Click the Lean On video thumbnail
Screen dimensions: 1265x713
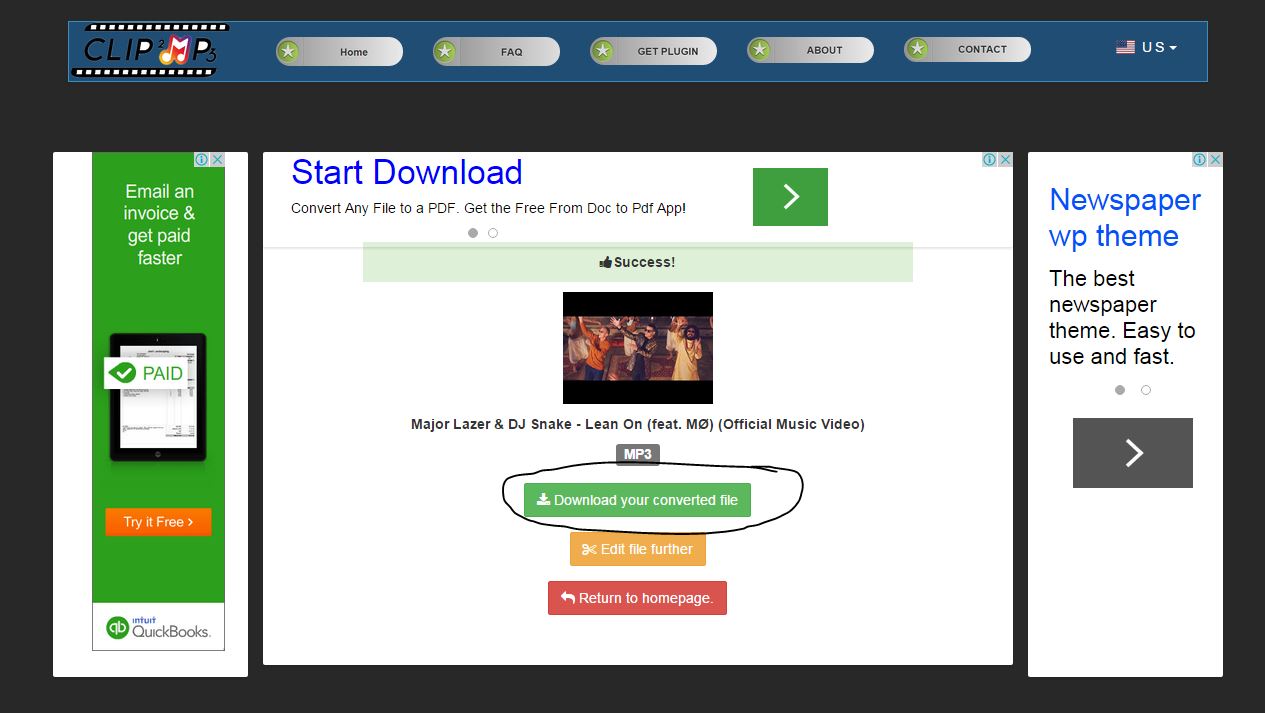[638, 348]
